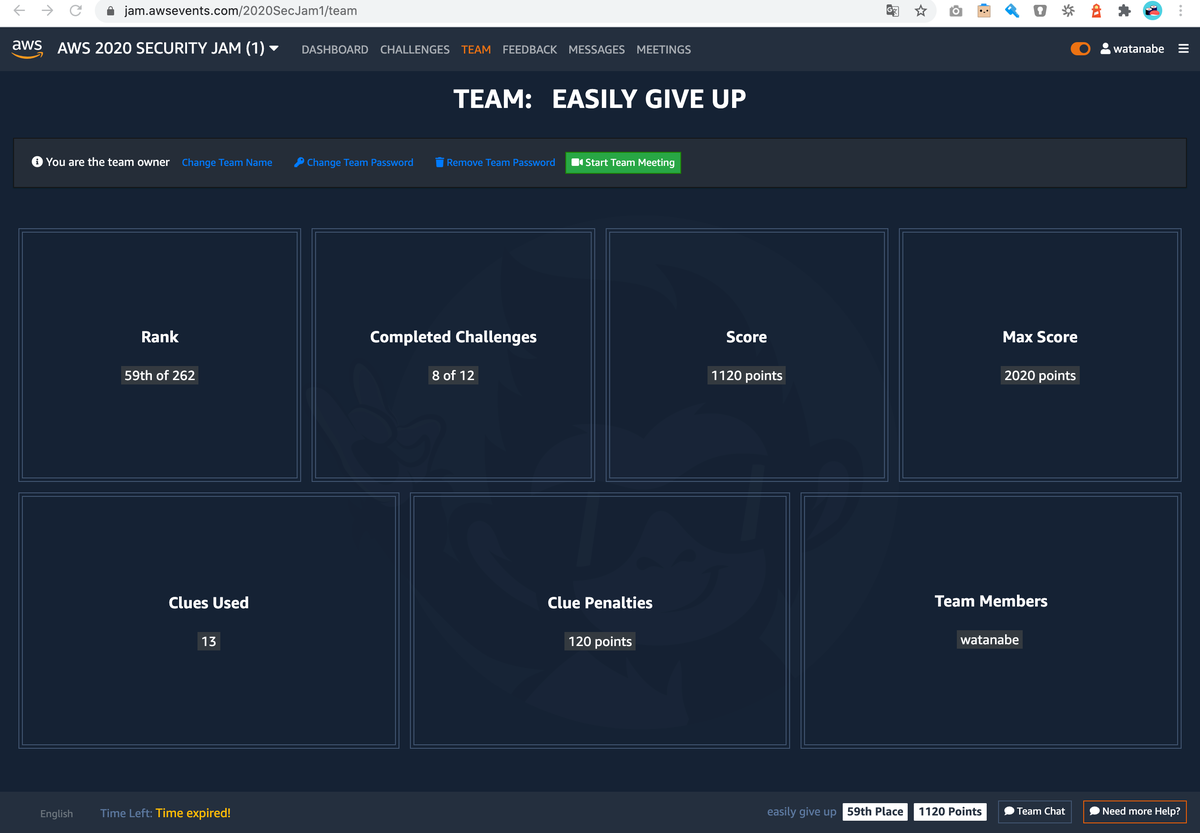The width and height of the screenshot is (1200, 833).
Task: Click the Rank card
Action: click(160, 355)
